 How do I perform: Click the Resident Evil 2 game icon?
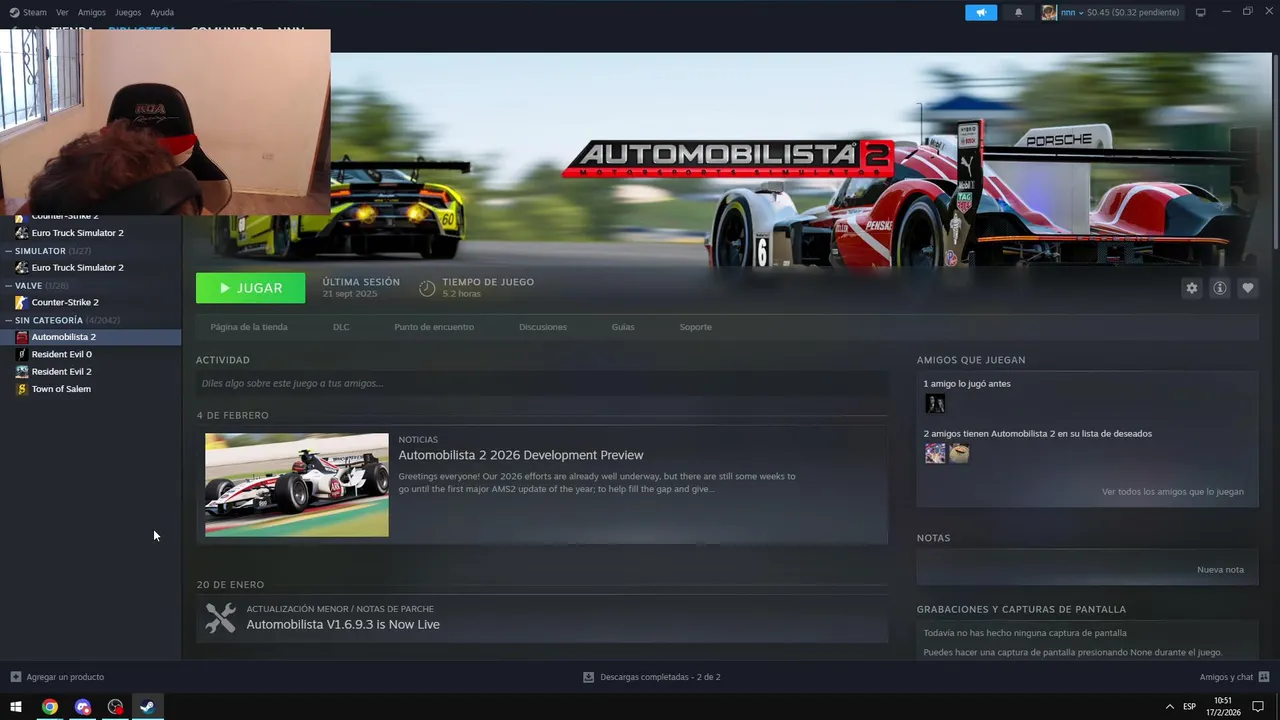pyautogui.click(x=22, y=371)
